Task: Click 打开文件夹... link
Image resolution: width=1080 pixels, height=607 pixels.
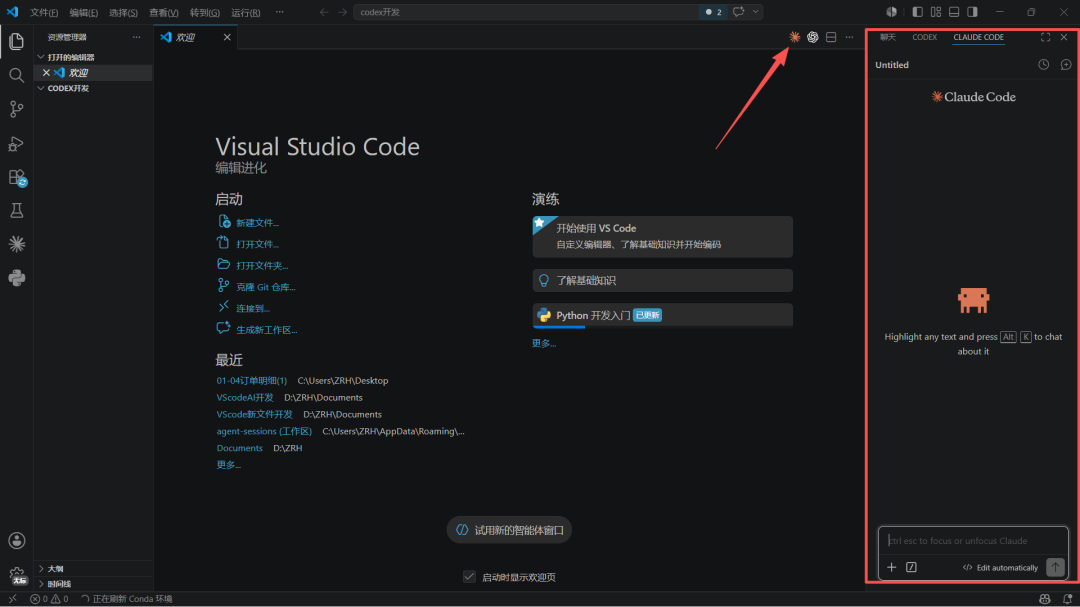Action: click(262, 265)
